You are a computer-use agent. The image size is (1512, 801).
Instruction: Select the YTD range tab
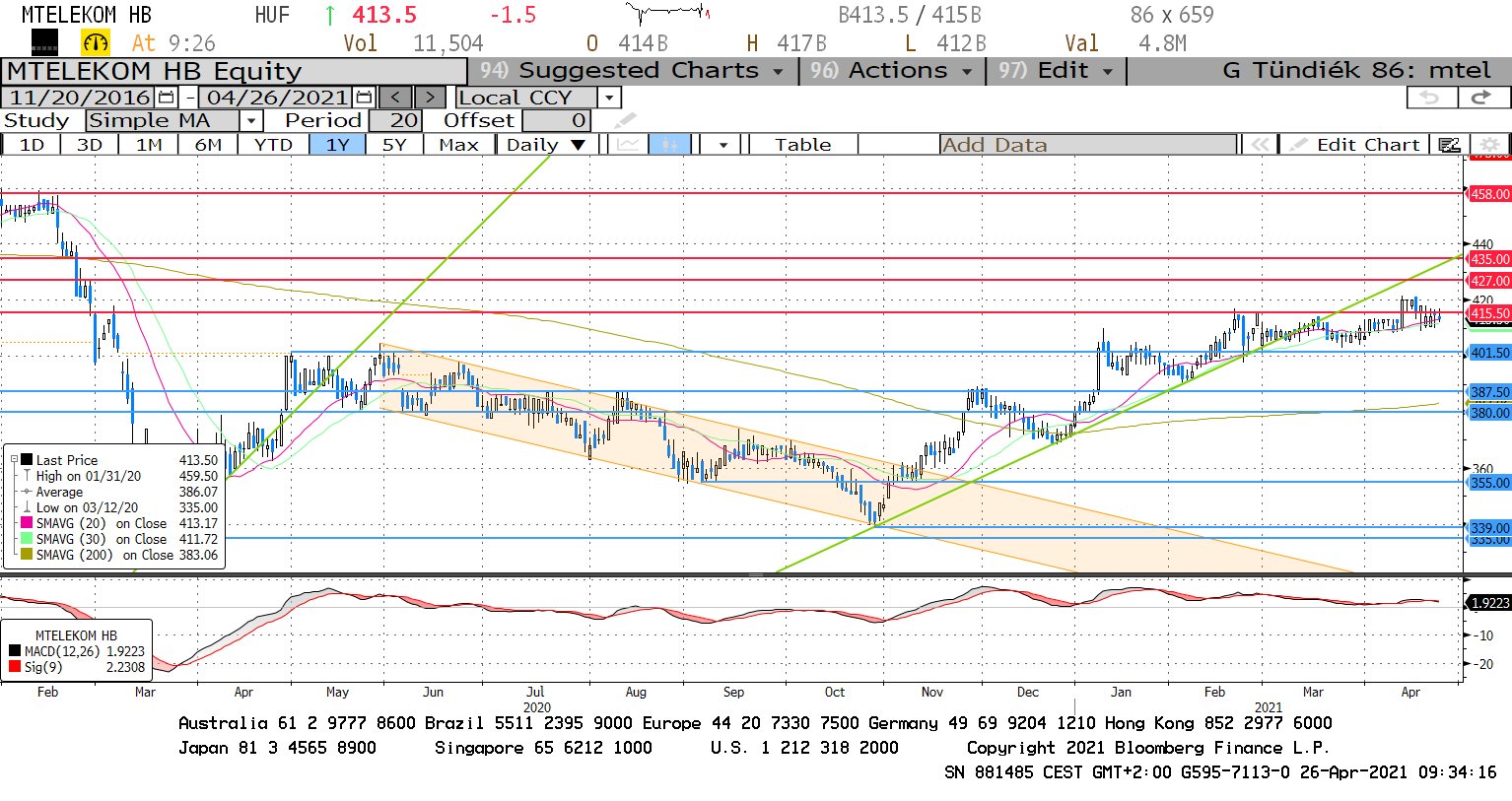[x=273, y=145]
